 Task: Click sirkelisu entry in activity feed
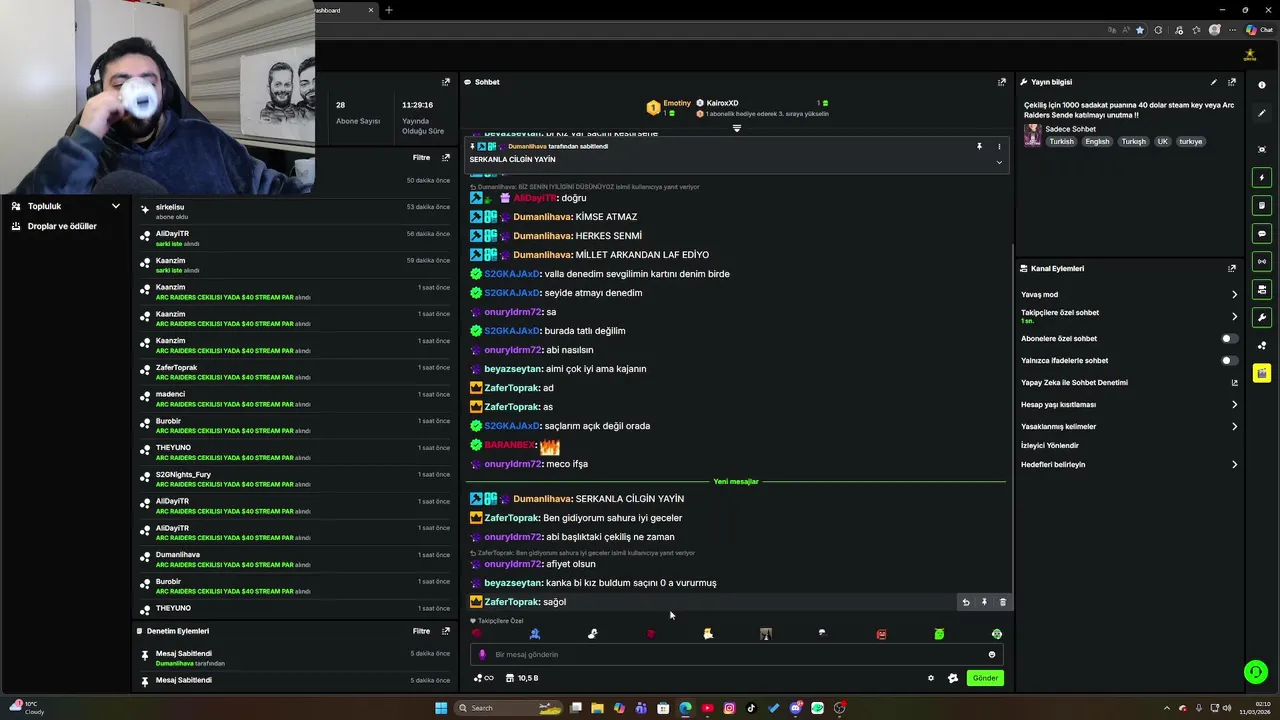click(x=295, y=212)
